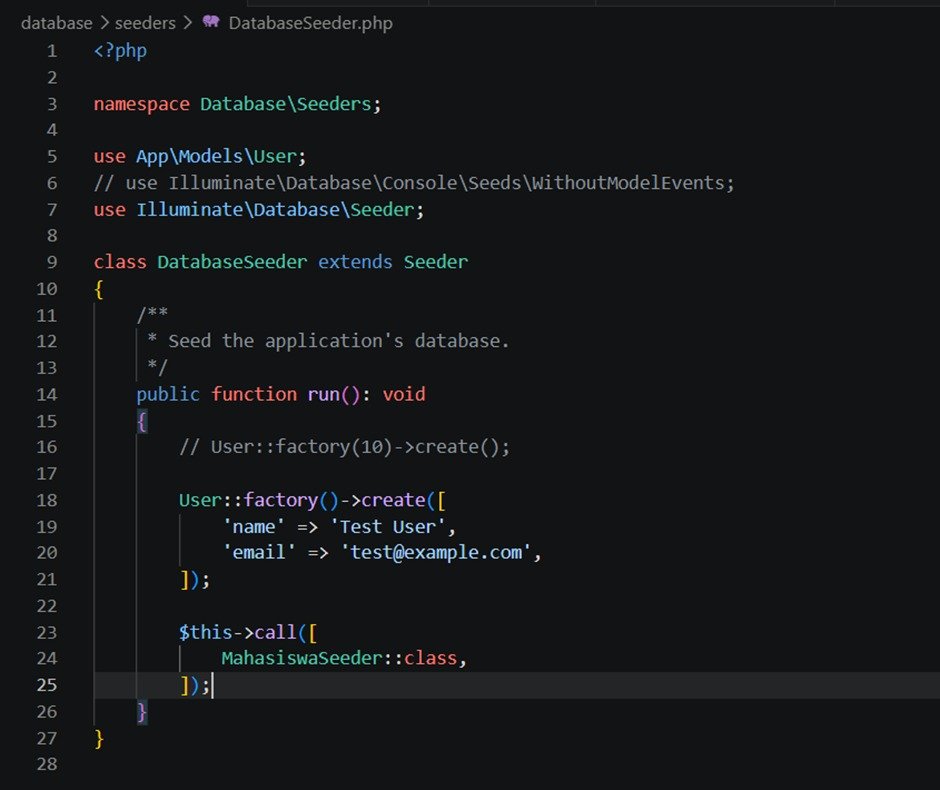Screen dimensions: 940x790
Task: Click 'run()' method name
Action: 334,394
